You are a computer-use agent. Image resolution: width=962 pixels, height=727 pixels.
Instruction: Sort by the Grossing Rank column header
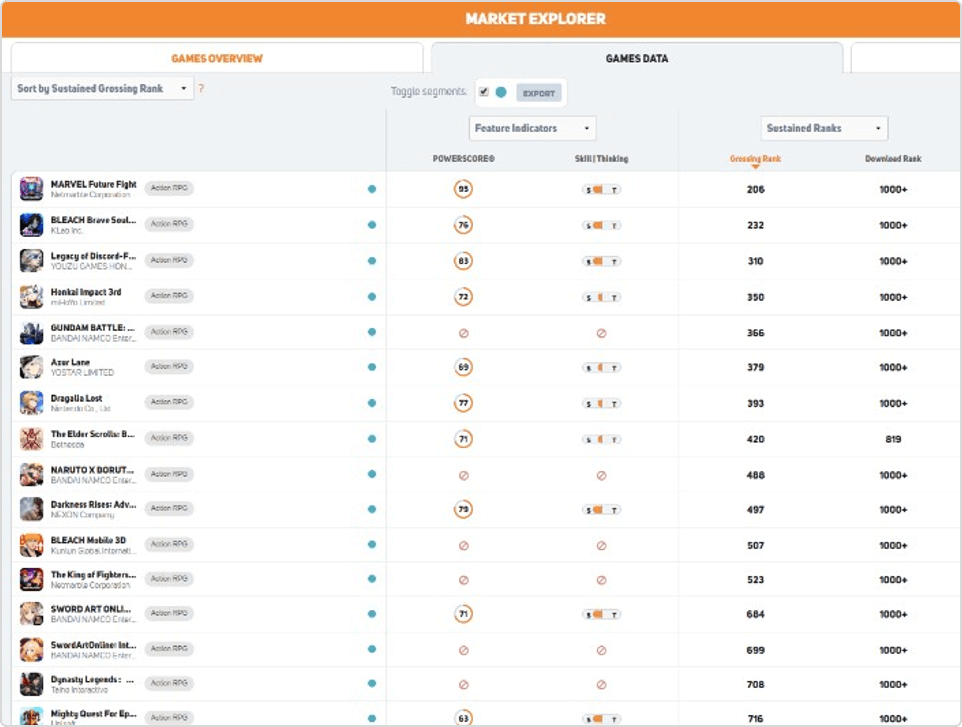coord(755,159)
